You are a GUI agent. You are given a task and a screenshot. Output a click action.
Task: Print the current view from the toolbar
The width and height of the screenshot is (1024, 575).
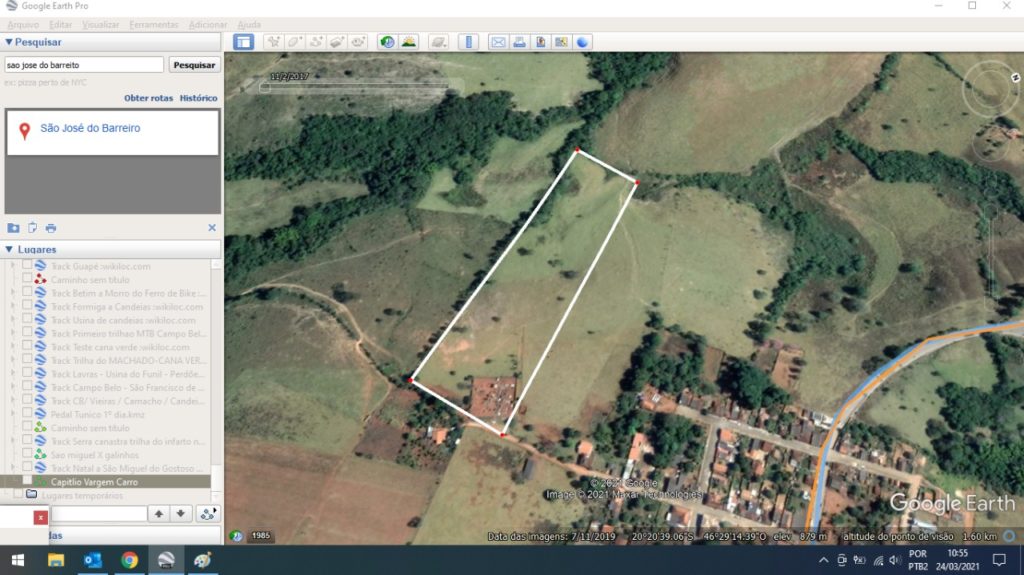point(519,42)
